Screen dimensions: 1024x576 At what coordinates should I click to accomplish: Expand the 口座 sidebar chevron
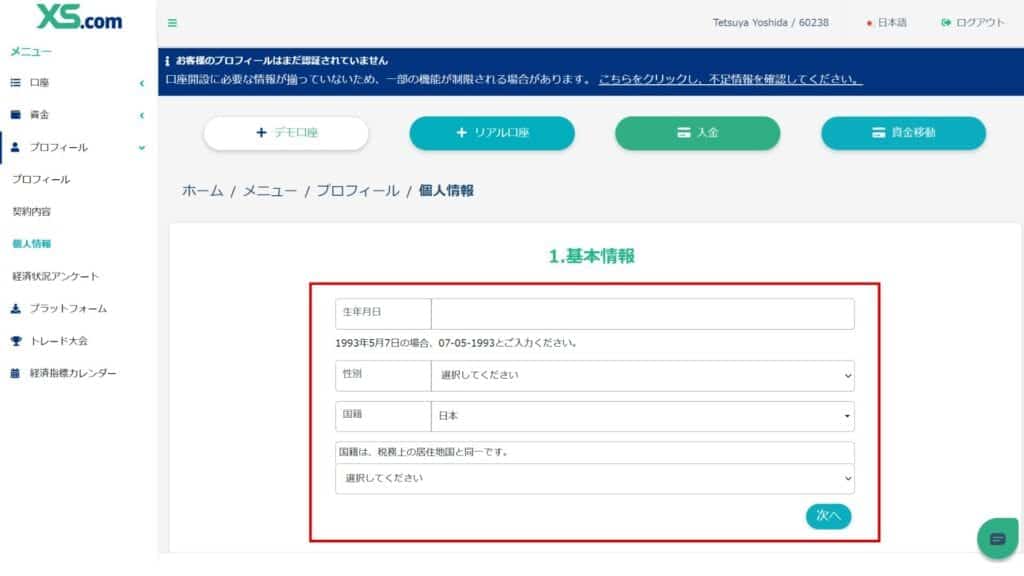tap(142, 83)
